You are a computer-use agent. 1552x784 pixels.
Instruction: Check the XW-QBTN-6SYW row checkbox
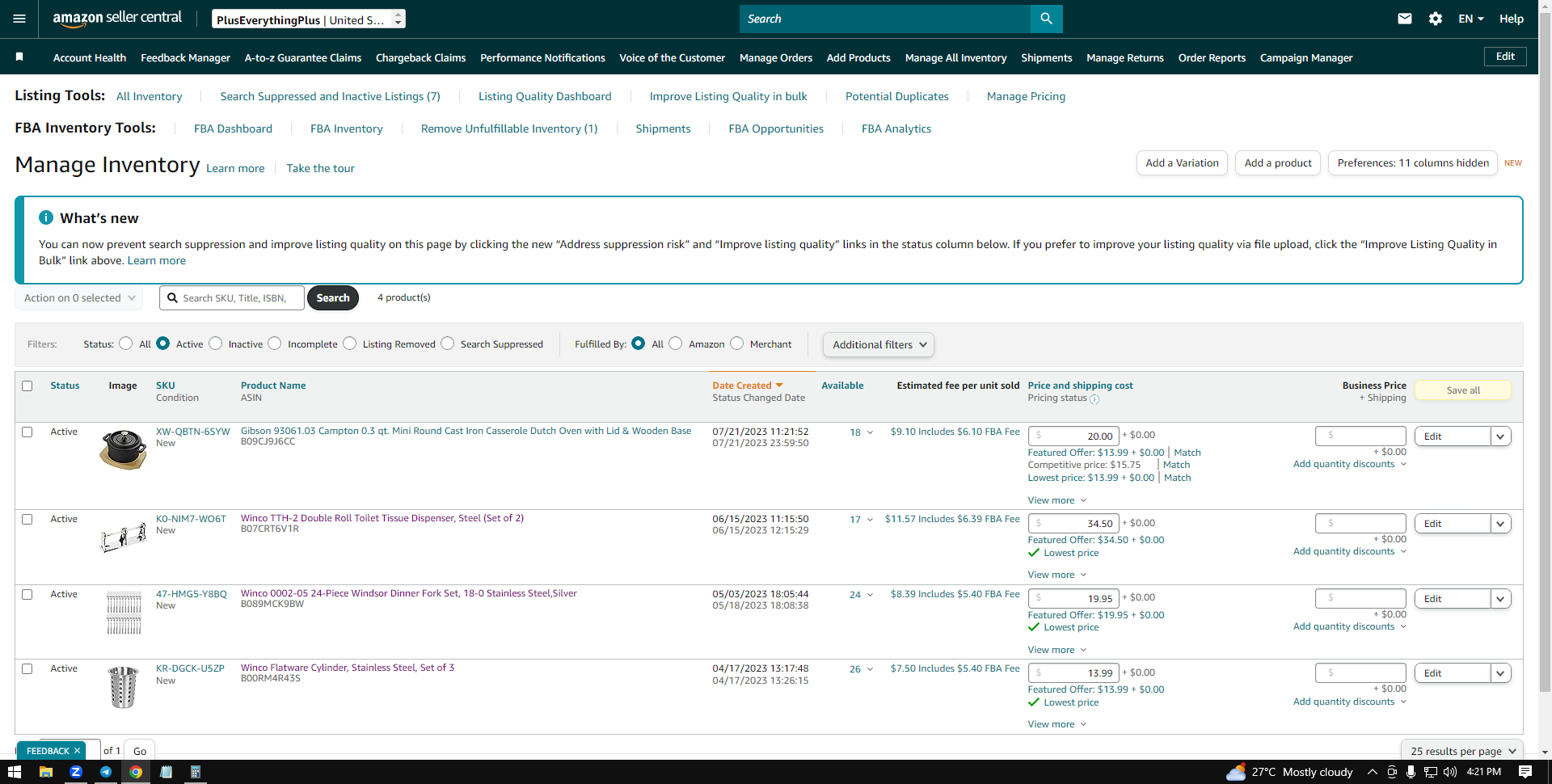pyautogui.click(x=27, y=432)
